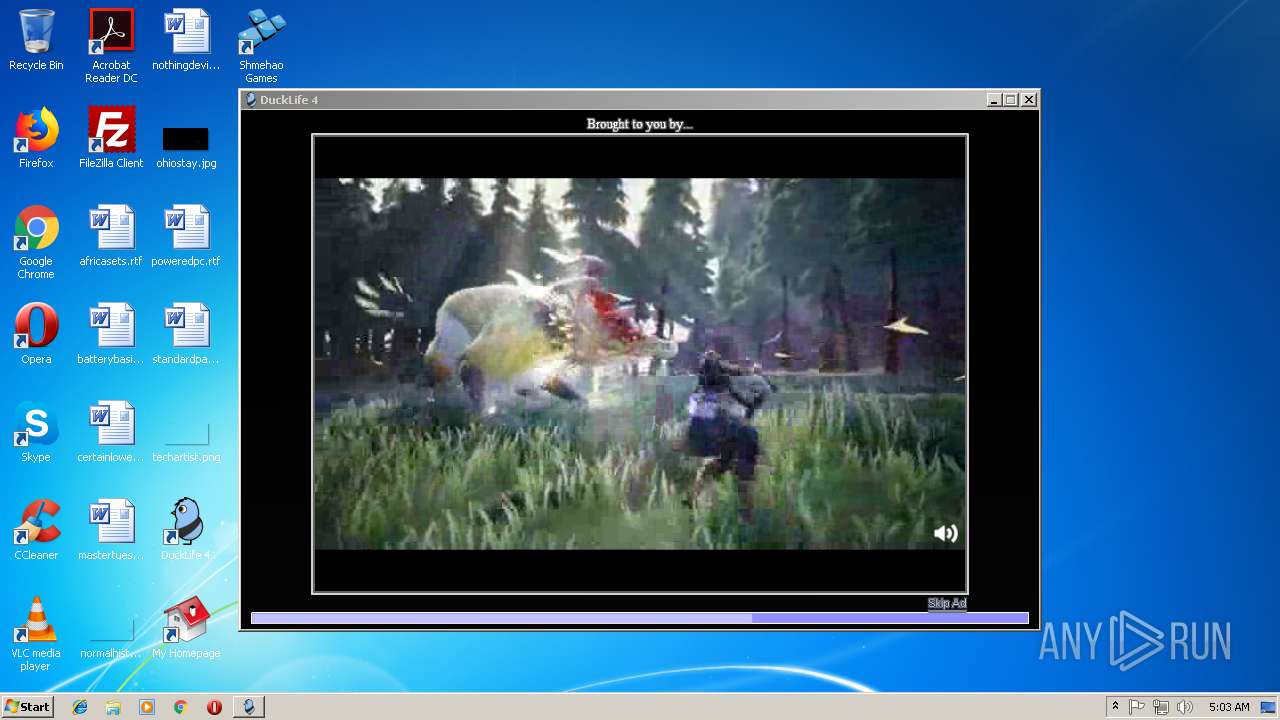Select the standardpa... document
Screen dimensions: 1280x720
point(186,334)
